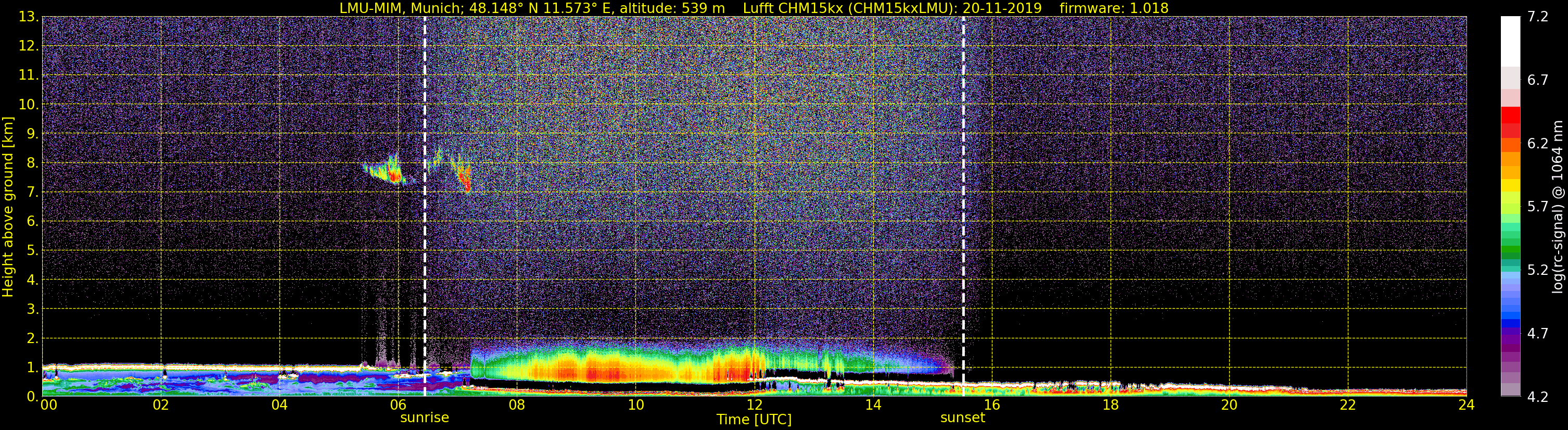Viewport: 1568px width, 430px height.
Task: Click the 1 tick on the height axis
Action: click(x=32, y=367)
